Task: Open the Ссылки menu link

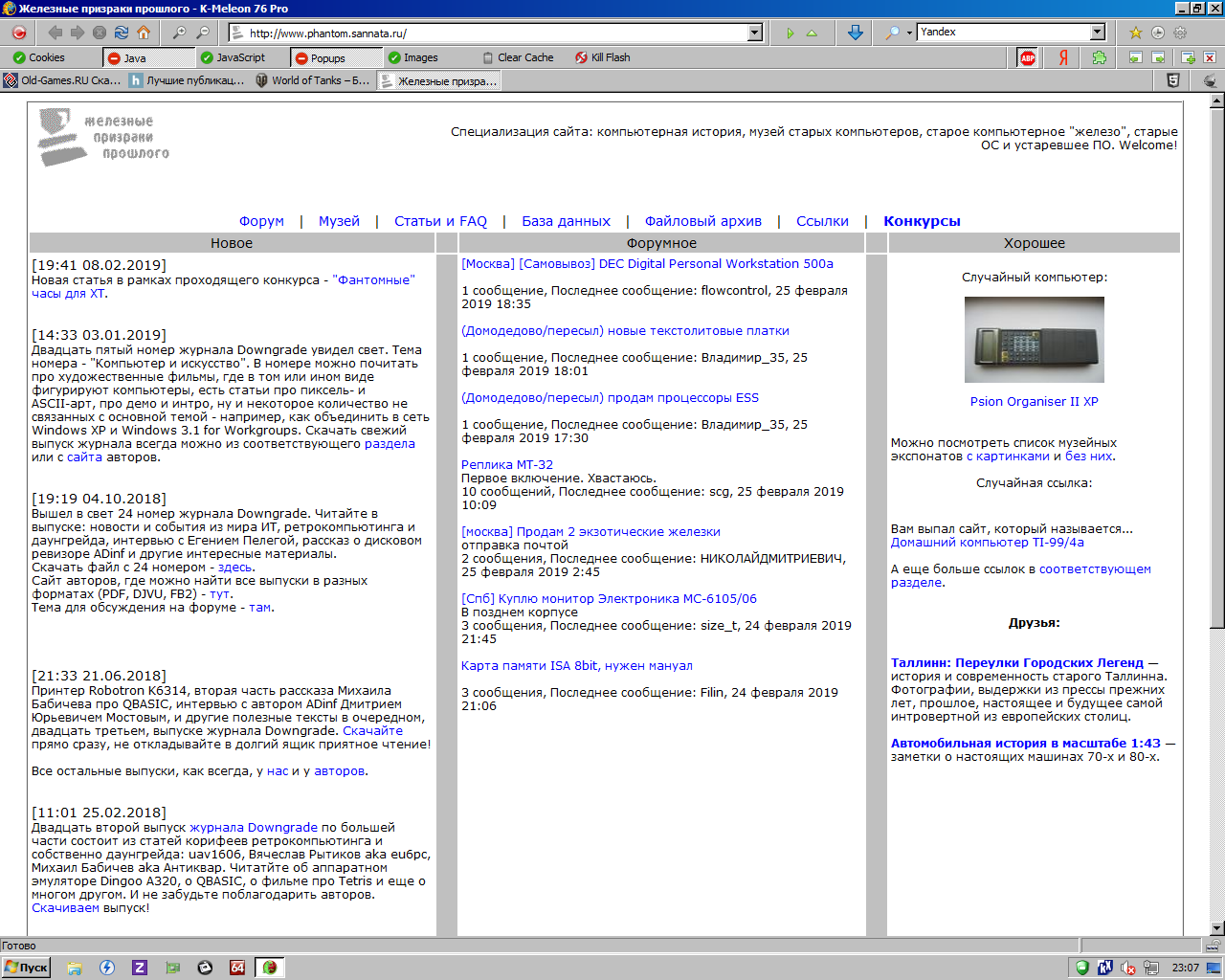Action: pyautogui.click(x=822, y=221)
